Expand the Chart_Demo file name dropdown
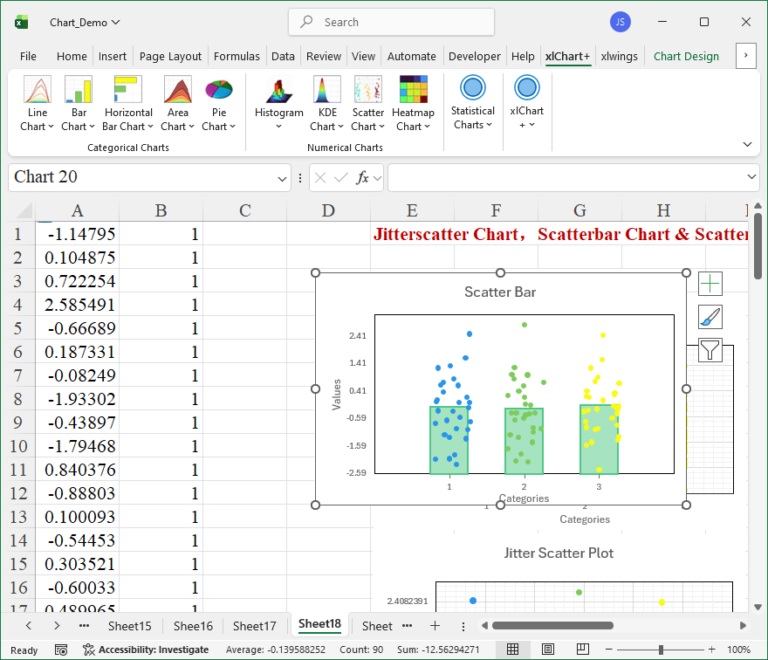Screen dimensions: 768x660 coord(116,22)
